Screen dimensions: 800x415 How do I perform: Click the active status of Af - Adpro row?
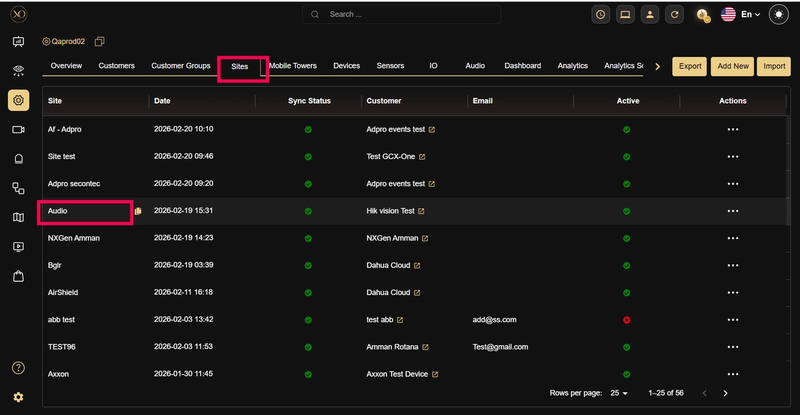click(627, 130)
